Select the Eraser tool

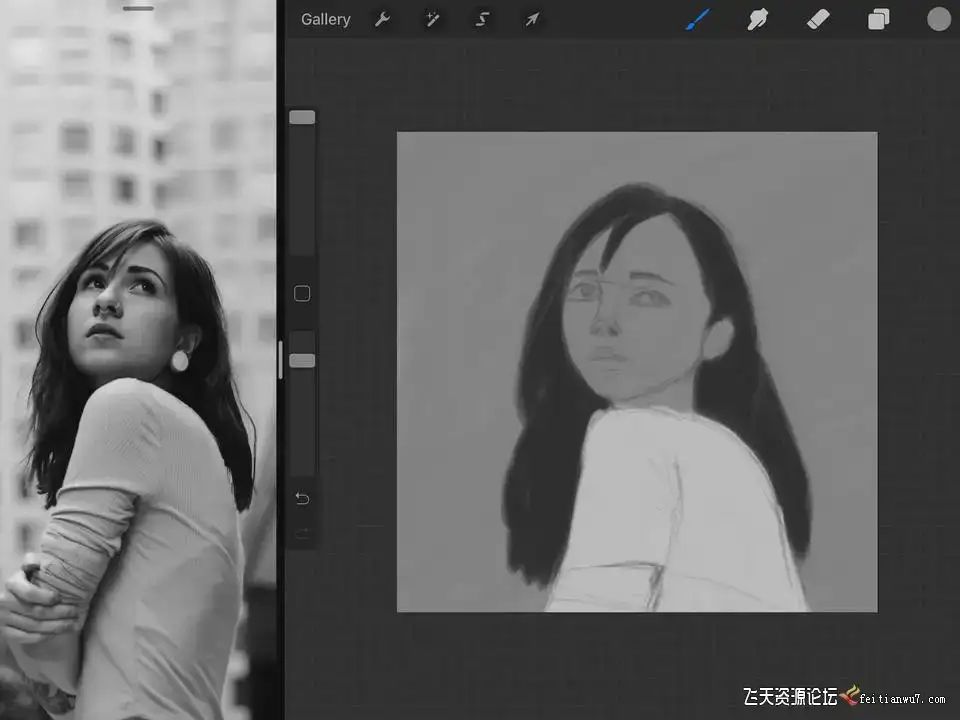coord(818,20)
